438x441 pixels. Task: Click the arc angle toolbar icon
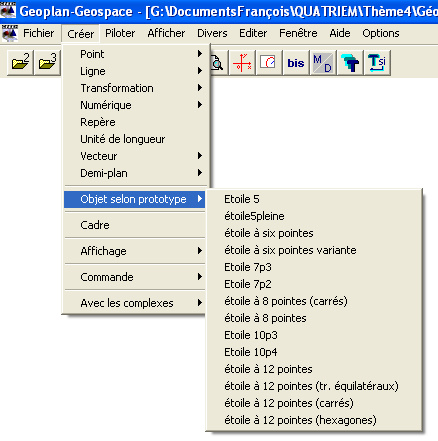tap(269, 62)
